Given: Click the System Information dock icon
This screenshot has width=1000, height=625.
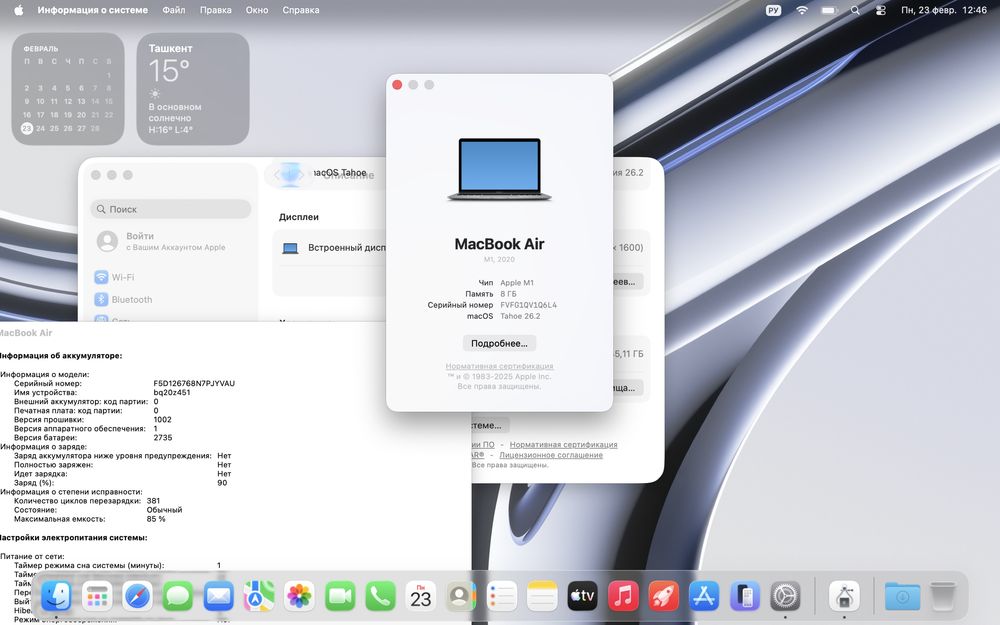Looking at the screenshot, I should [x=844, y=597].
